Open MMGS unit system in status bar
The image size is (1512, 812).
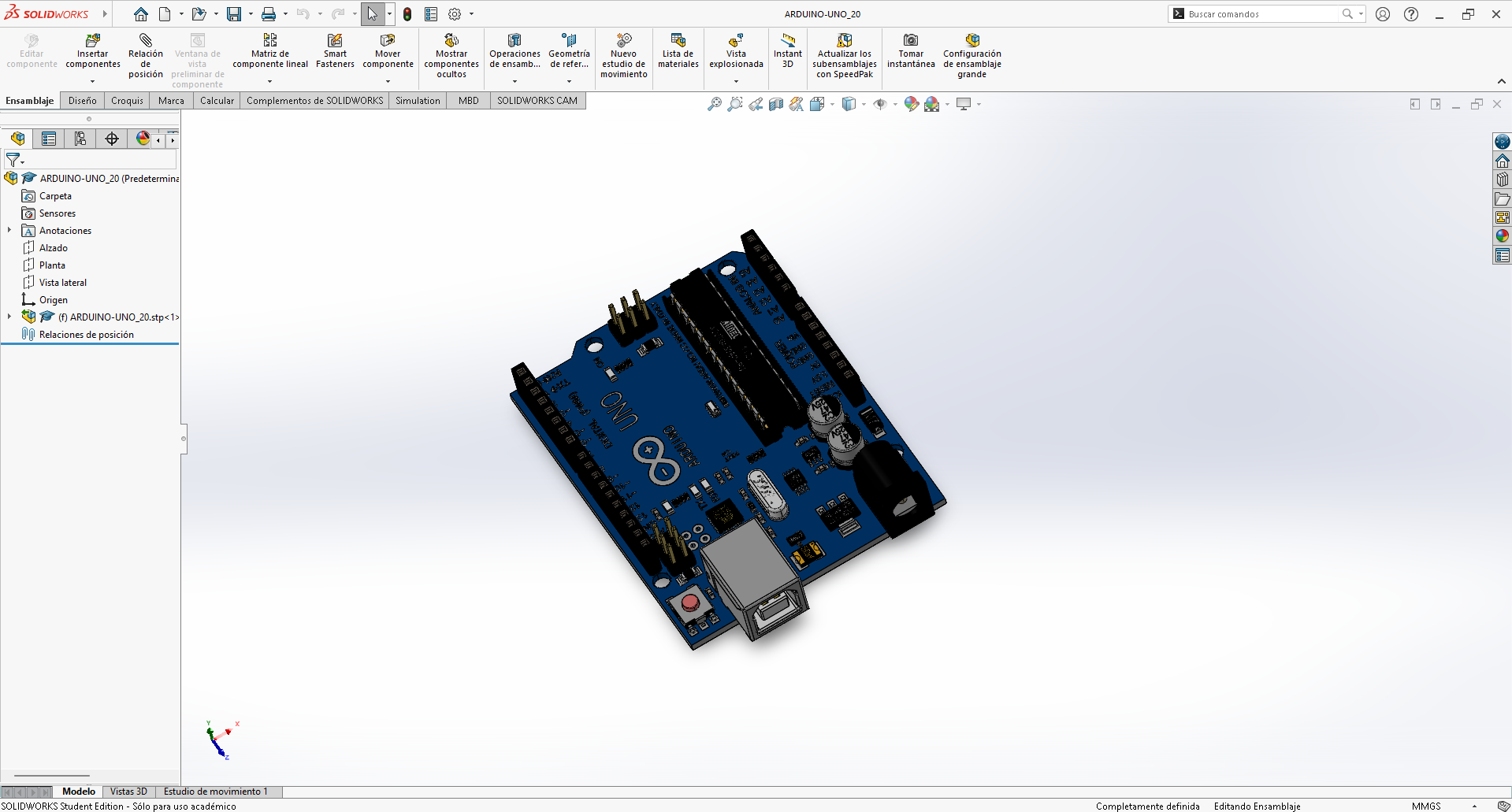pyautogui.click(x=1426, y=806)
